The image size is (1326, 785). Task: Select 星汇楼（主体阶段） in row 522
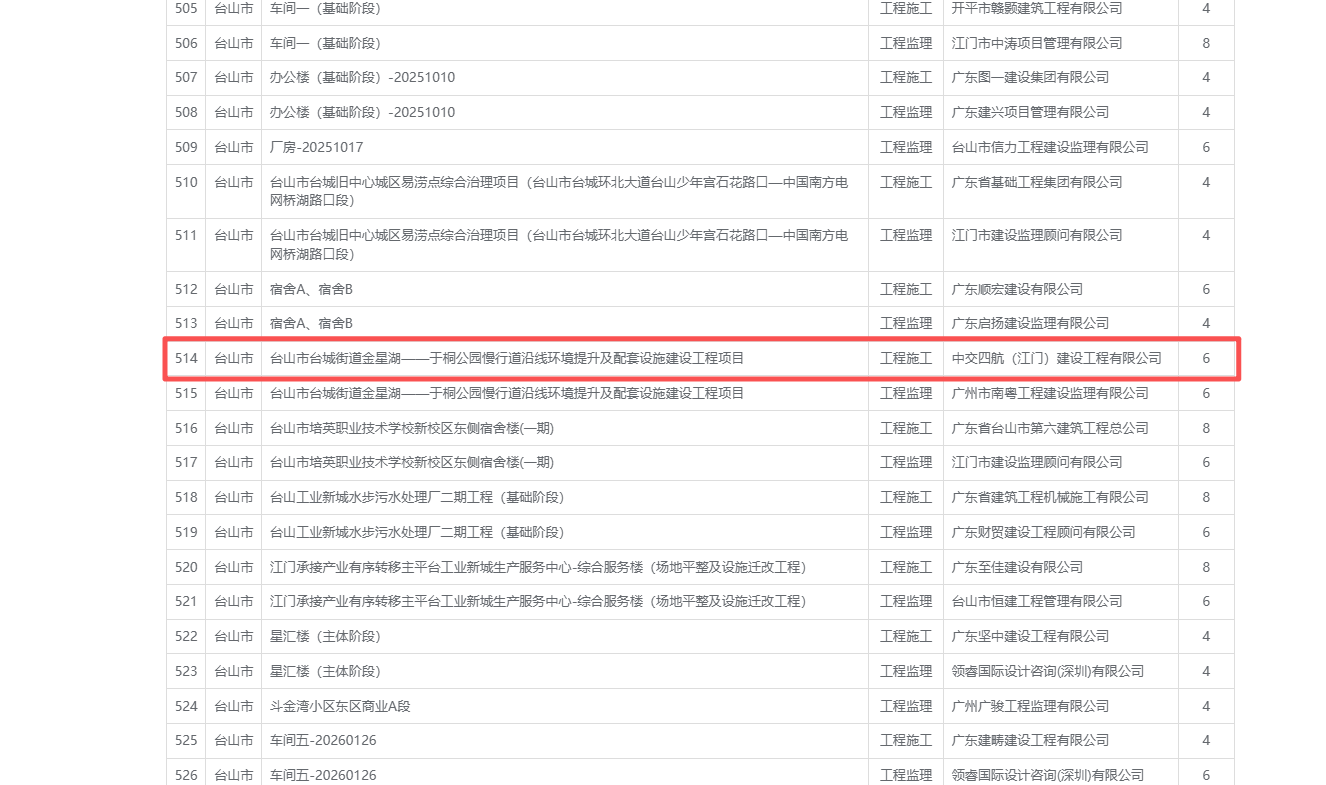click(325, 636)
